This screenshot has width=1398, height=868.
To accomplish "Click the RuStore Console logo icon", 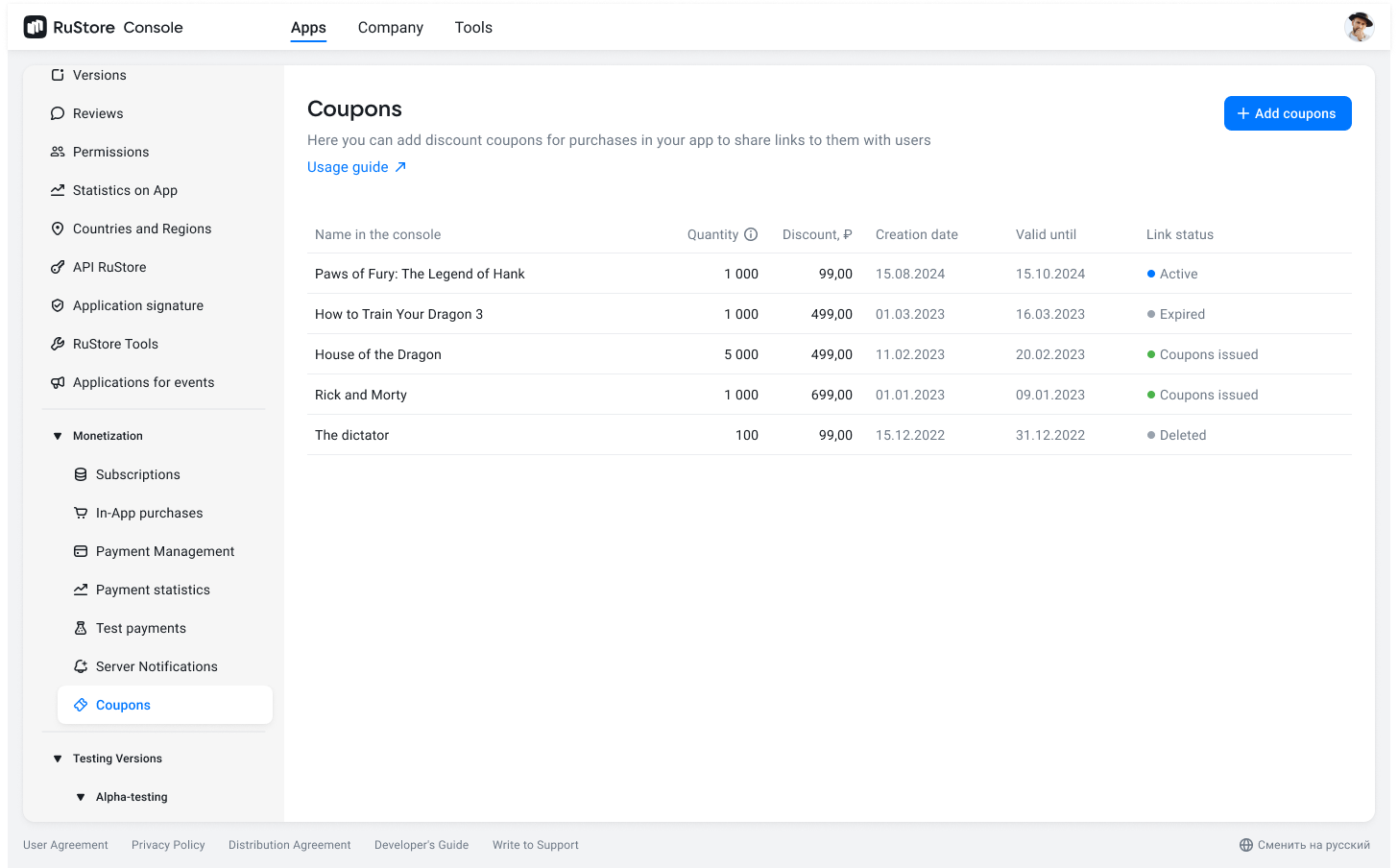I will click(36, 27).
